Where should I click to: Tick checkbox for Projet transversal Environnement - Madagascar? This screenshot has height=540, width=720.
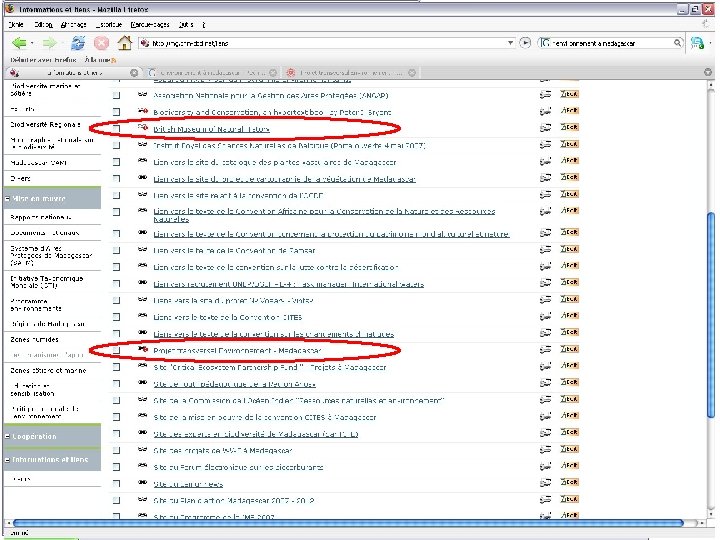click(116, 351)
